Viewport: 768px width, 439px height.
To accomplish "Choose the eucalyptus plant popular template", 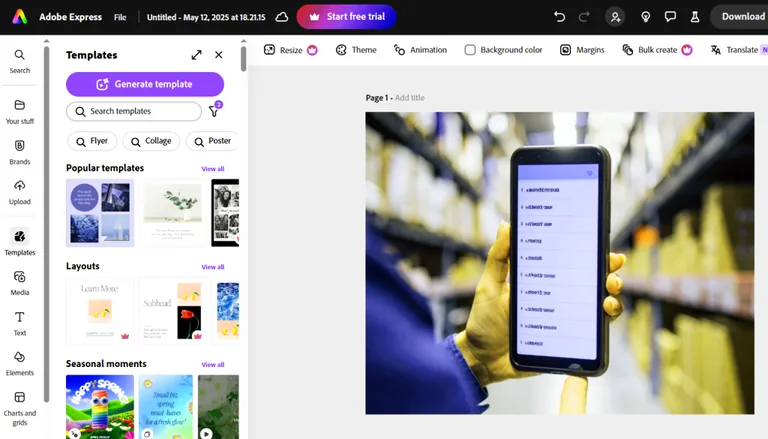I will click(x=172, y=213).
